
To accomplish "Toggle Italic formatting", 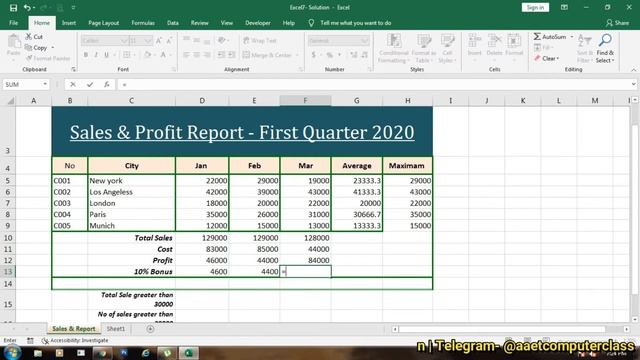I will 96,55.
